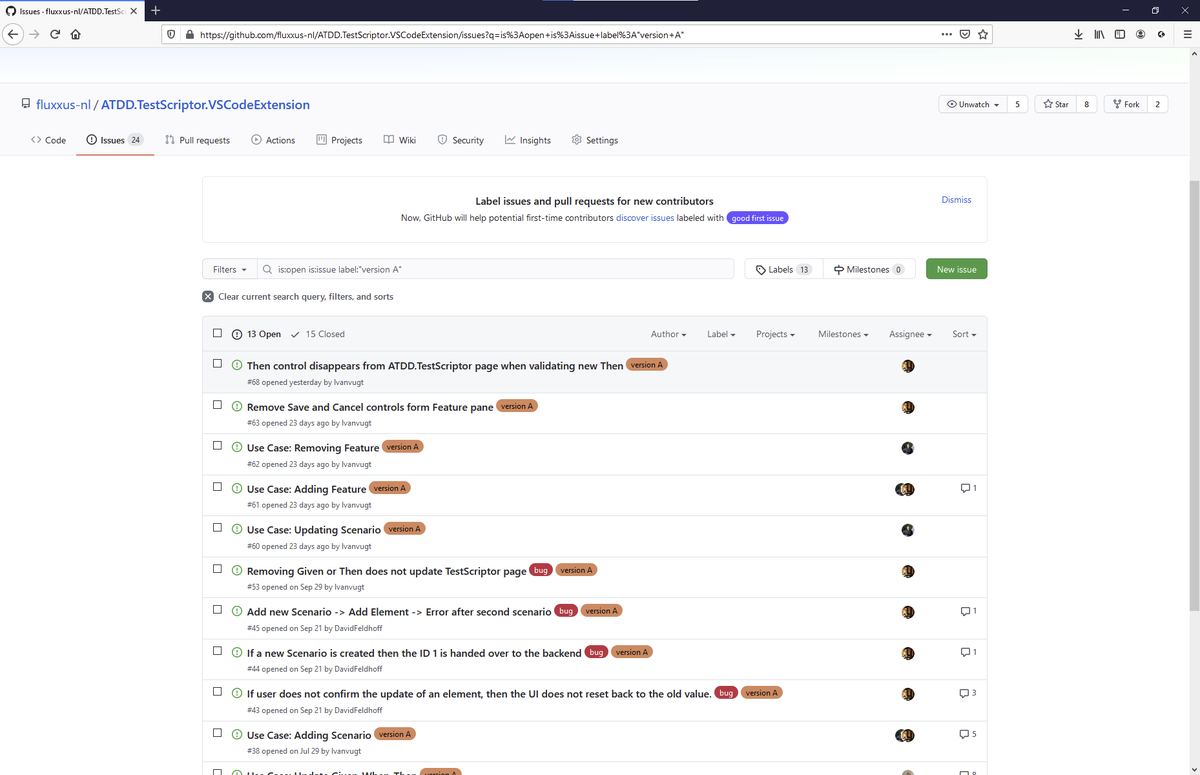Viewport: 1200px width, 775px height.
Task: Open the Firefox library icon
Action: 1099,34
